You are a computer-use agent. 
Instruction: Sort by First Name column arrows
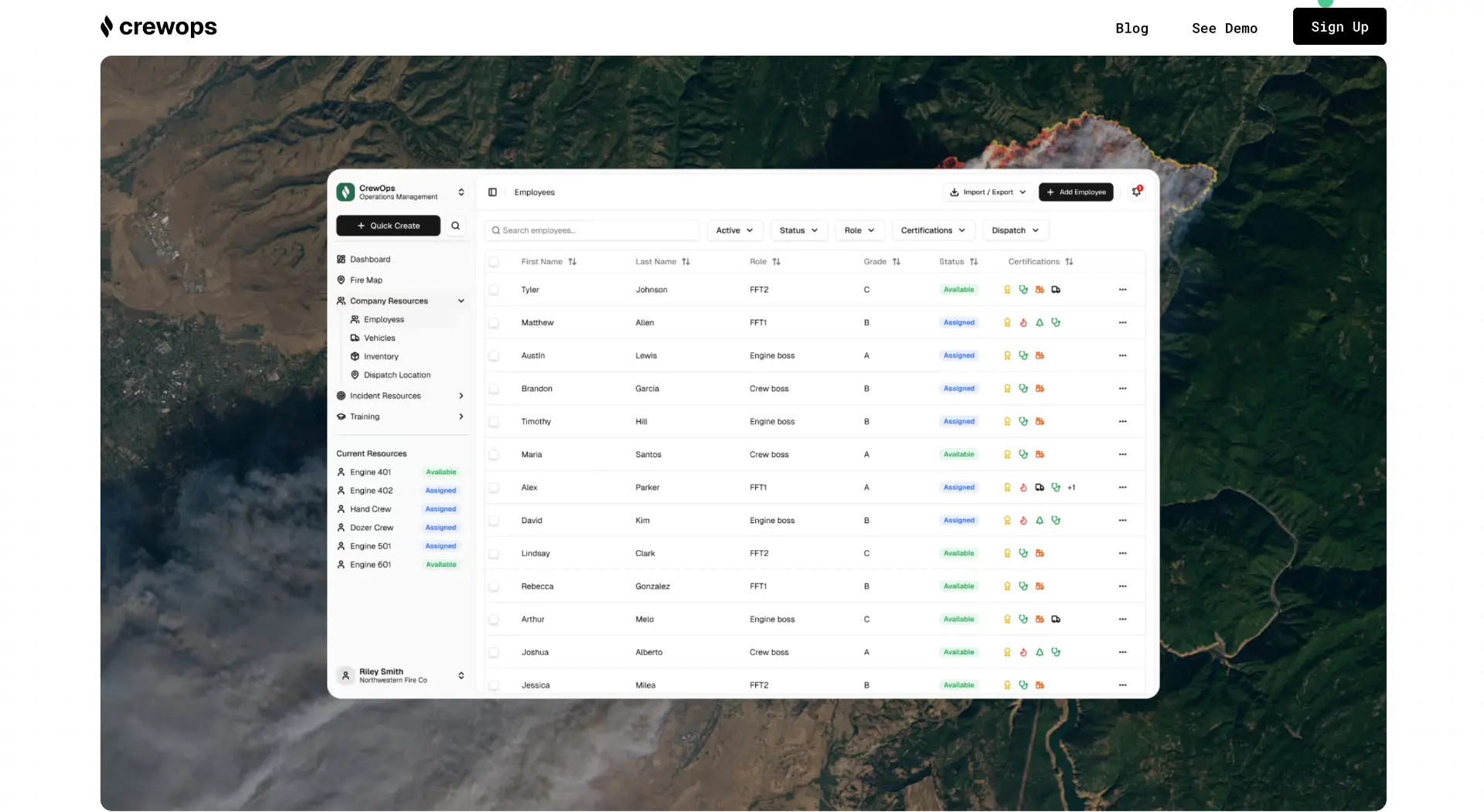572,262
